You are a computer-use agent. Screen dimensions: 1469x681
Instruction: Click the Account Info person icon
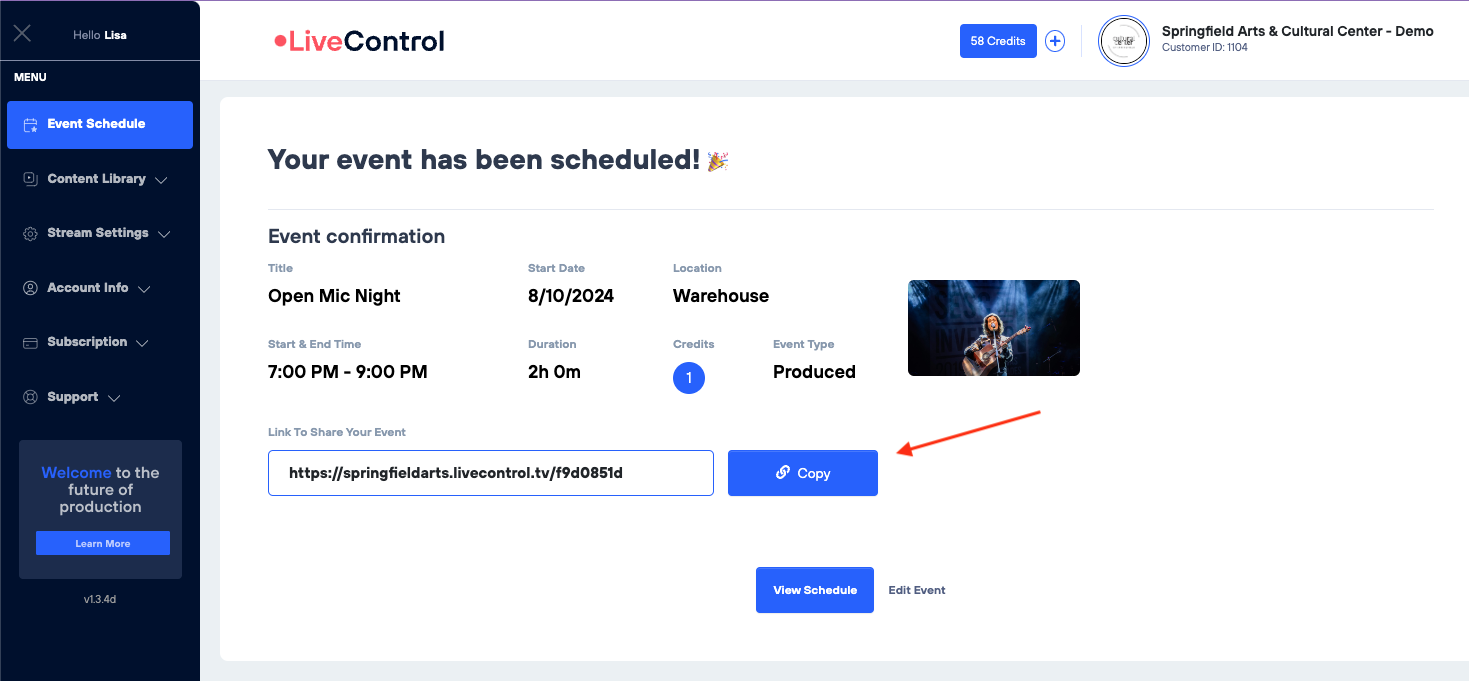point(29,287)
